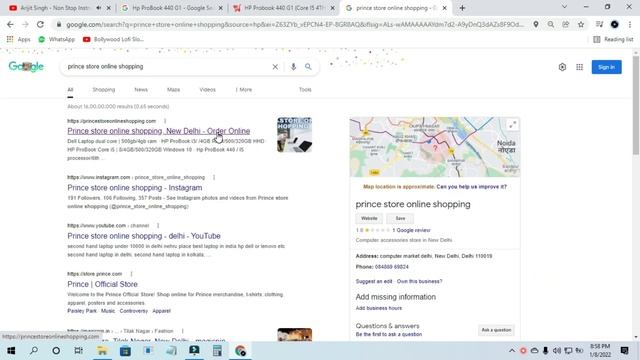The height and width of the screenshot is (360, 640).
Task: Open options menu for store.prince.com result
Action: click(131, 273)
